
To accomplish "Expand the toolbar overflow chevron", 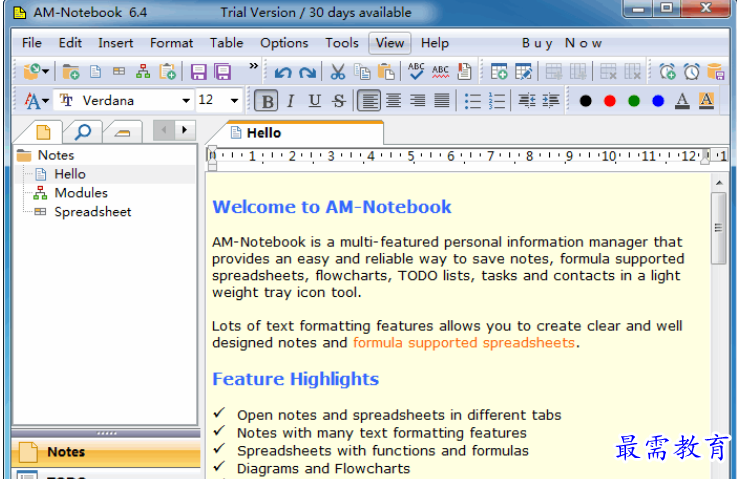I will [x=253, y=66].
